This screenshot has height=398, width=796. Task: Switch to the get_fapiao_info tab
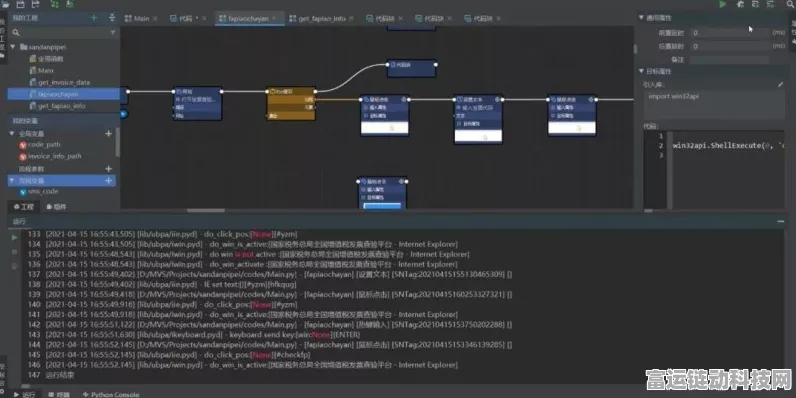(317, 18)
